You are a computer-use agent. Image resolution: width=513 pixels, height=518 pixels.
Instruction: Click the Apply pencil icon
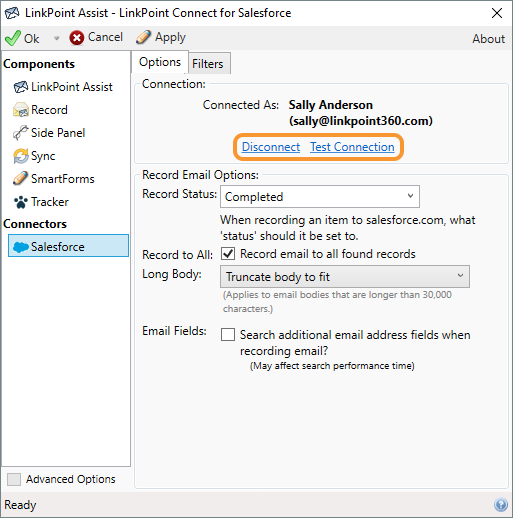[x=143, y=37]
